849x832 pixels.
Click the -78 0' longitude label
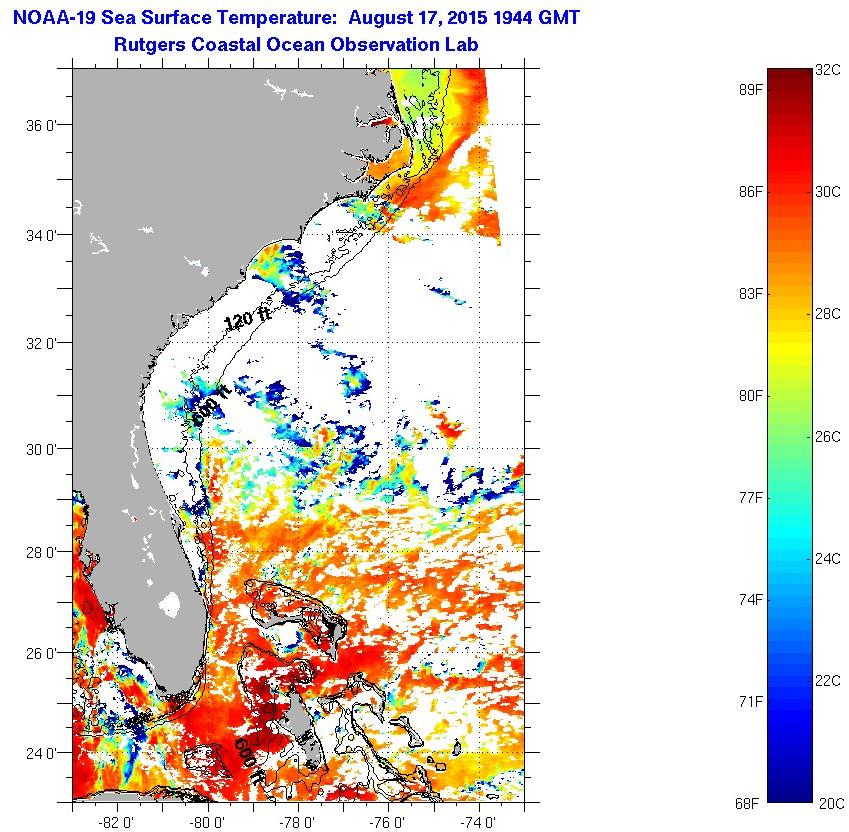point(297,823)
